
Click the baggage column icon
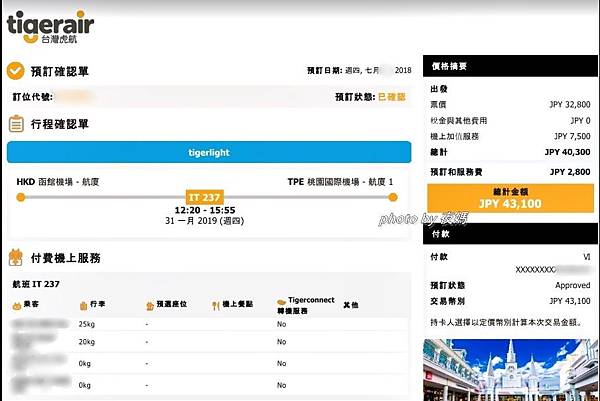pos(83,306)
